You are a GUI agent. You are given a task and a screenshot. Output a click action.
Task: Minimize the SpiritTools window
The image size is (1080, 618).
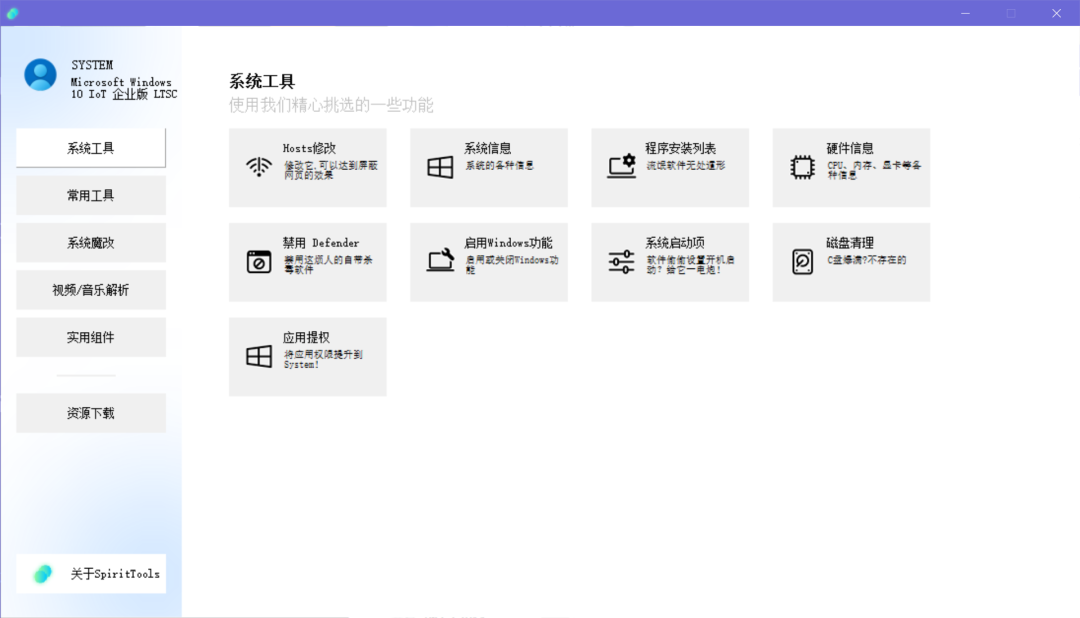(x=966, y=13)
